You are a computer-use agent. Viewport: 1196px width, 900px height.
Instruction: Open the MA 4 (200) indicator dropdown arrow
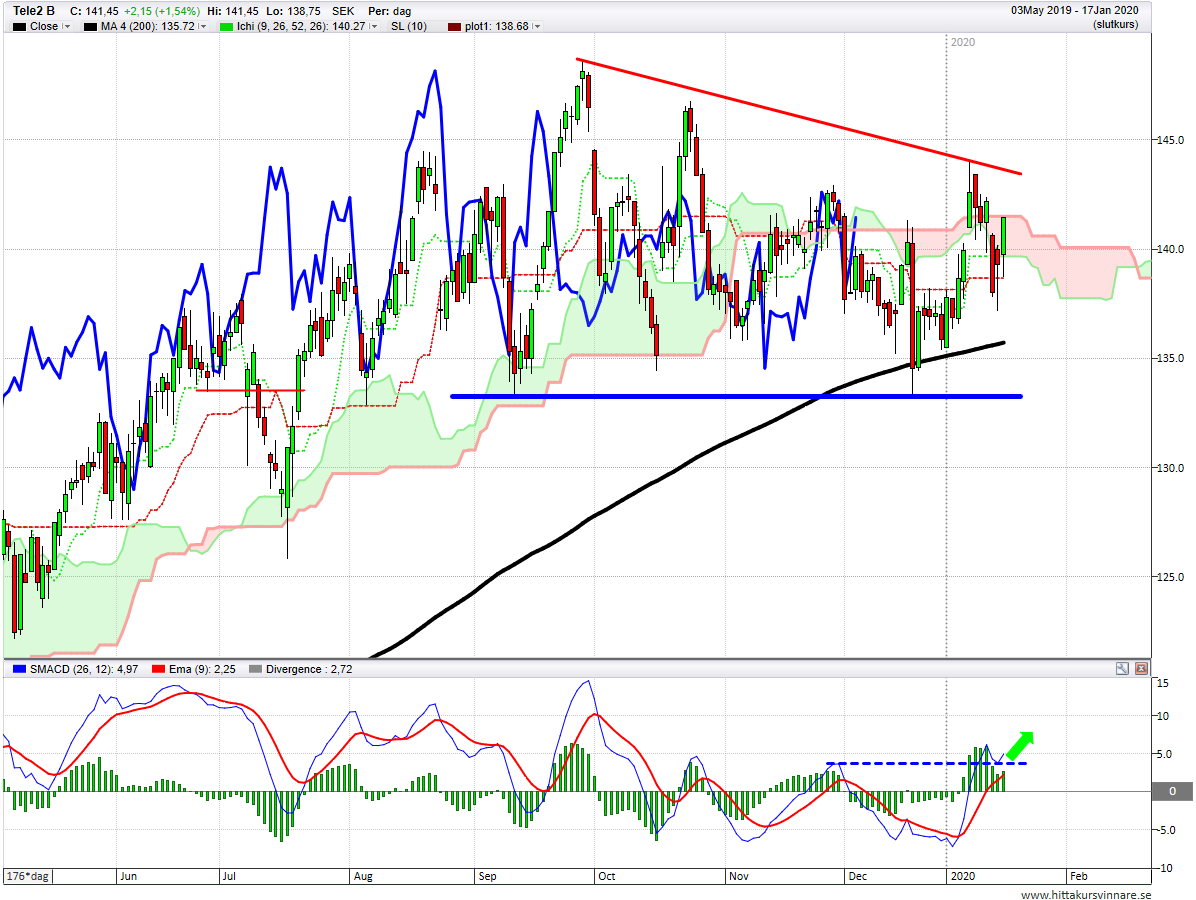pos(202,26)
